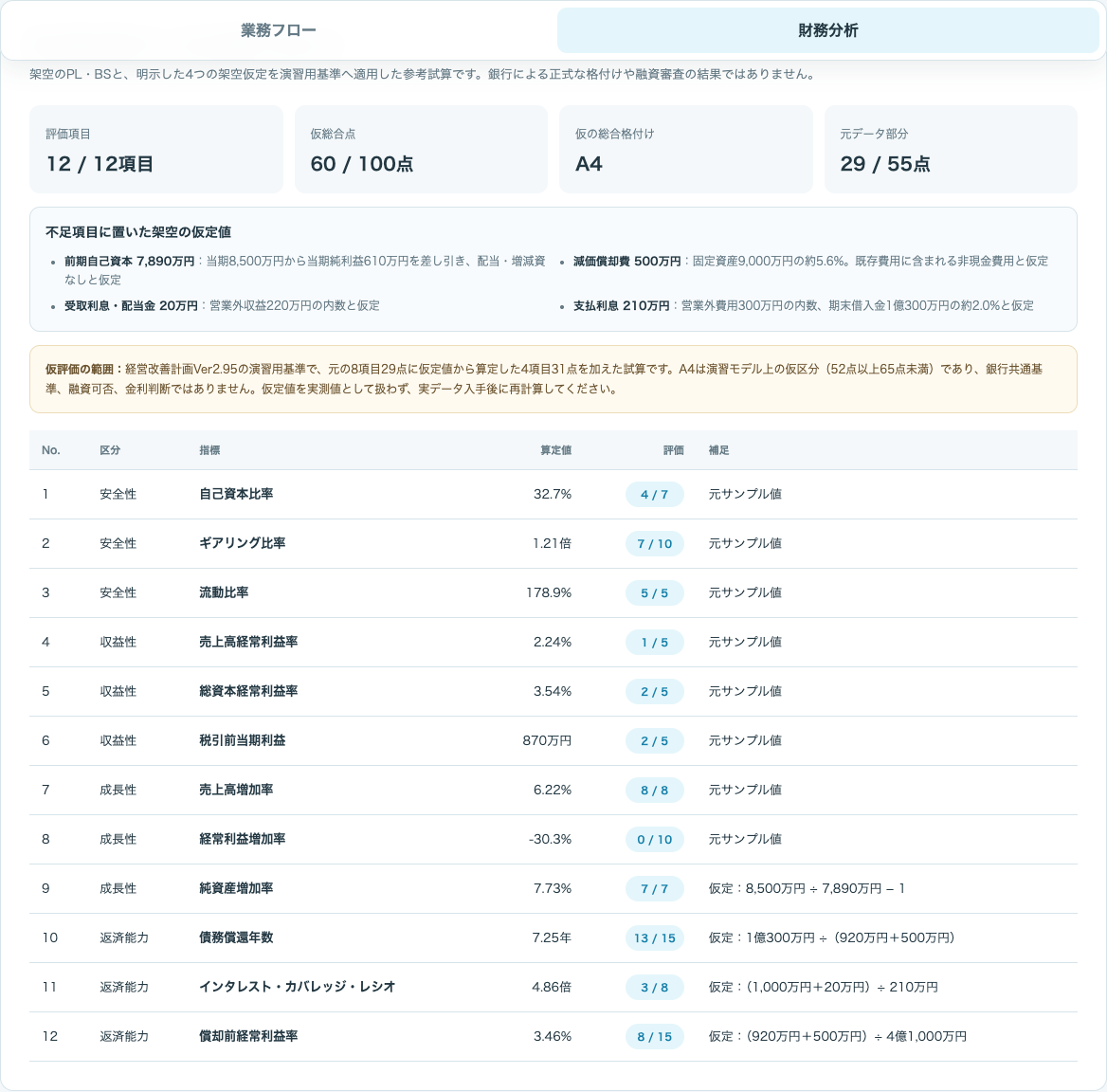Viewport: 1107px width, 1092px height.
Task: Click the 評価 column header
Action: click(x=674, y=450)
